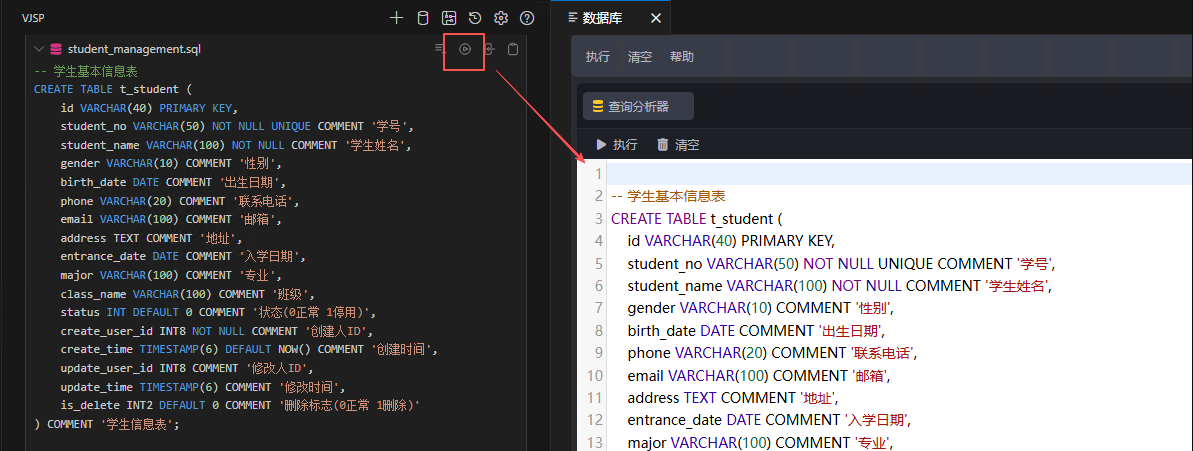Open the history clock icon
Image resolution: width=1193 pixels, height=451 pixels.
tap(475, 18)
